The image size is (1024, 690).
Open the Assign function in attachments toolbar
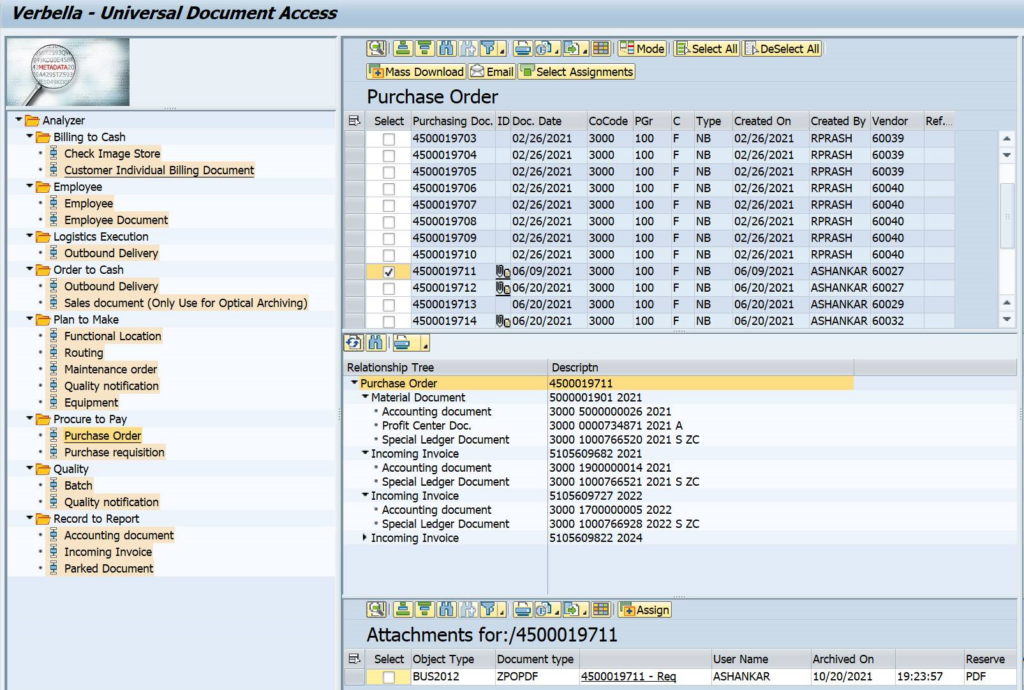[645, 609]
